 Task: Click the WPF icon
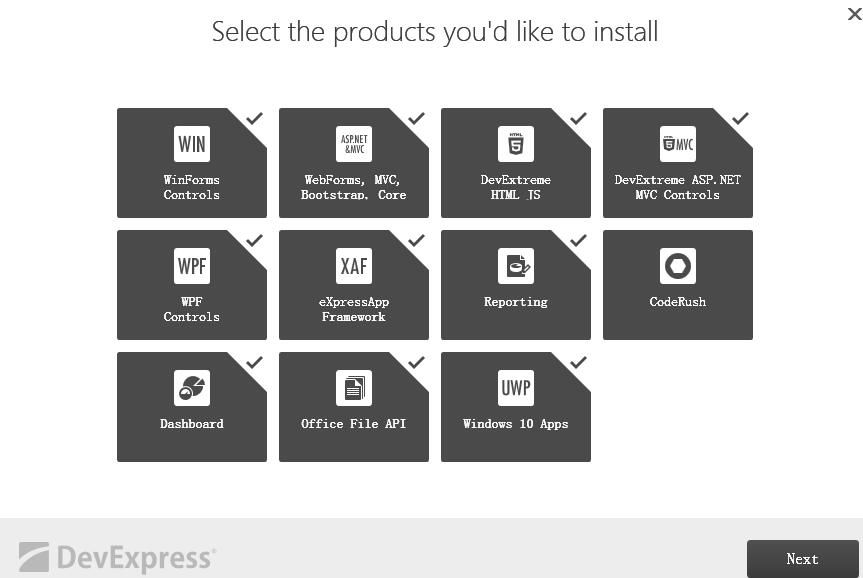coord(192,266)
